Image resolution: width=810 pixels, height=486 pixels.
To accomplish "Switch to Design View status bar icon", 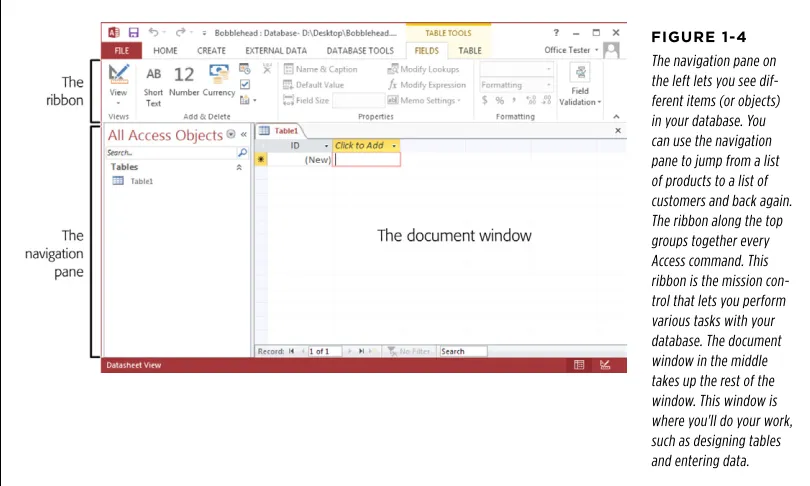I will [605, 365].
